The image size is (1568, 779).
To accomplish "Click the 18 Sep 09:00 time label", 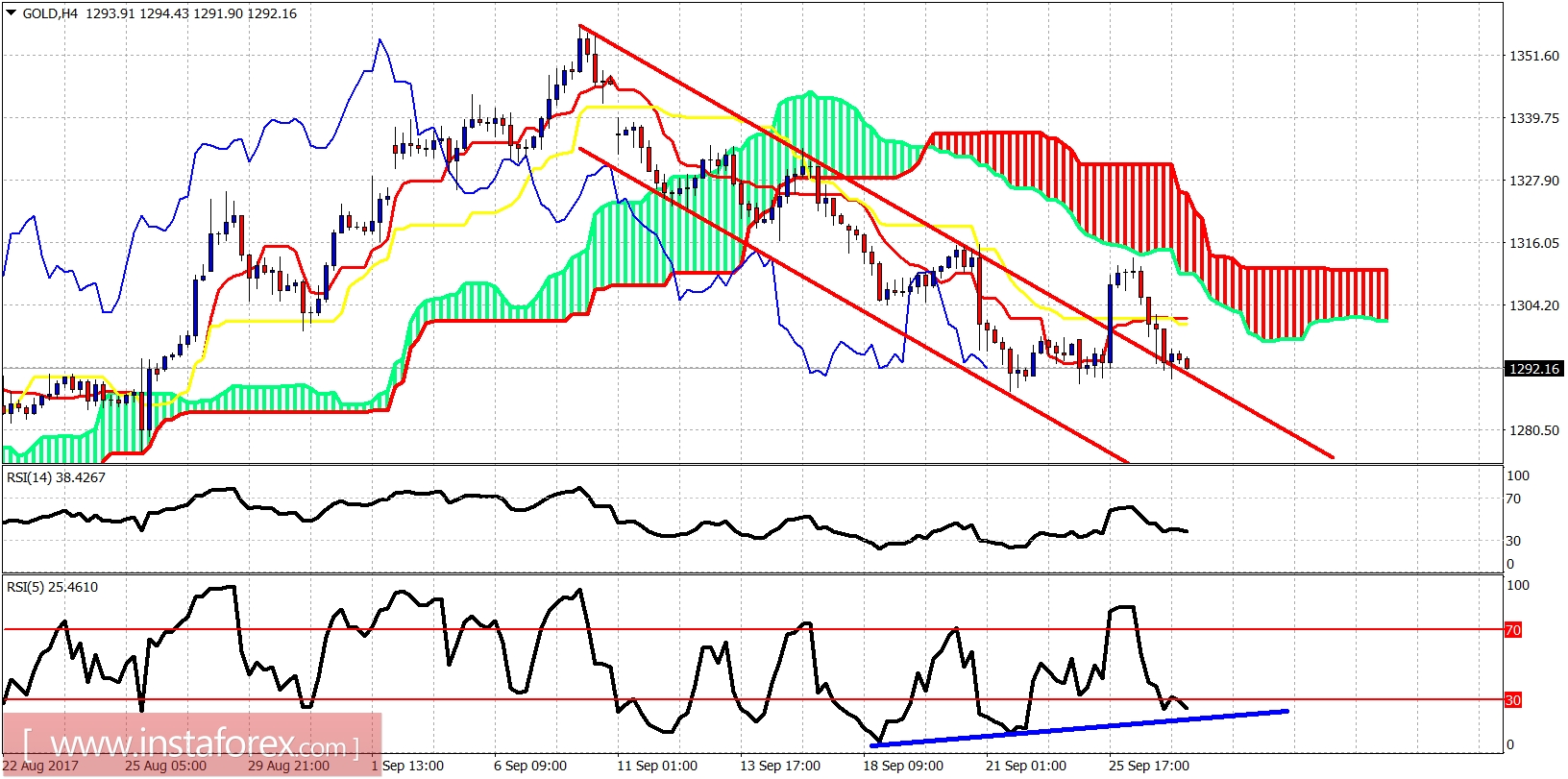I will [x=903, y=766].
